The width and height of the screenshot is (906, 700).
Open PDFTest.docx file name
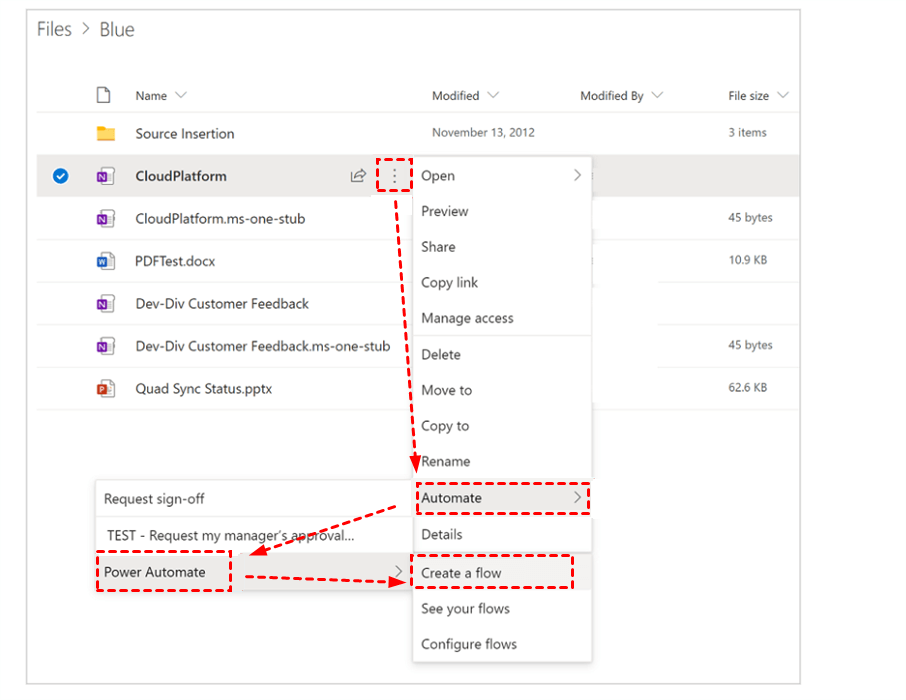[x=175, y=261]
